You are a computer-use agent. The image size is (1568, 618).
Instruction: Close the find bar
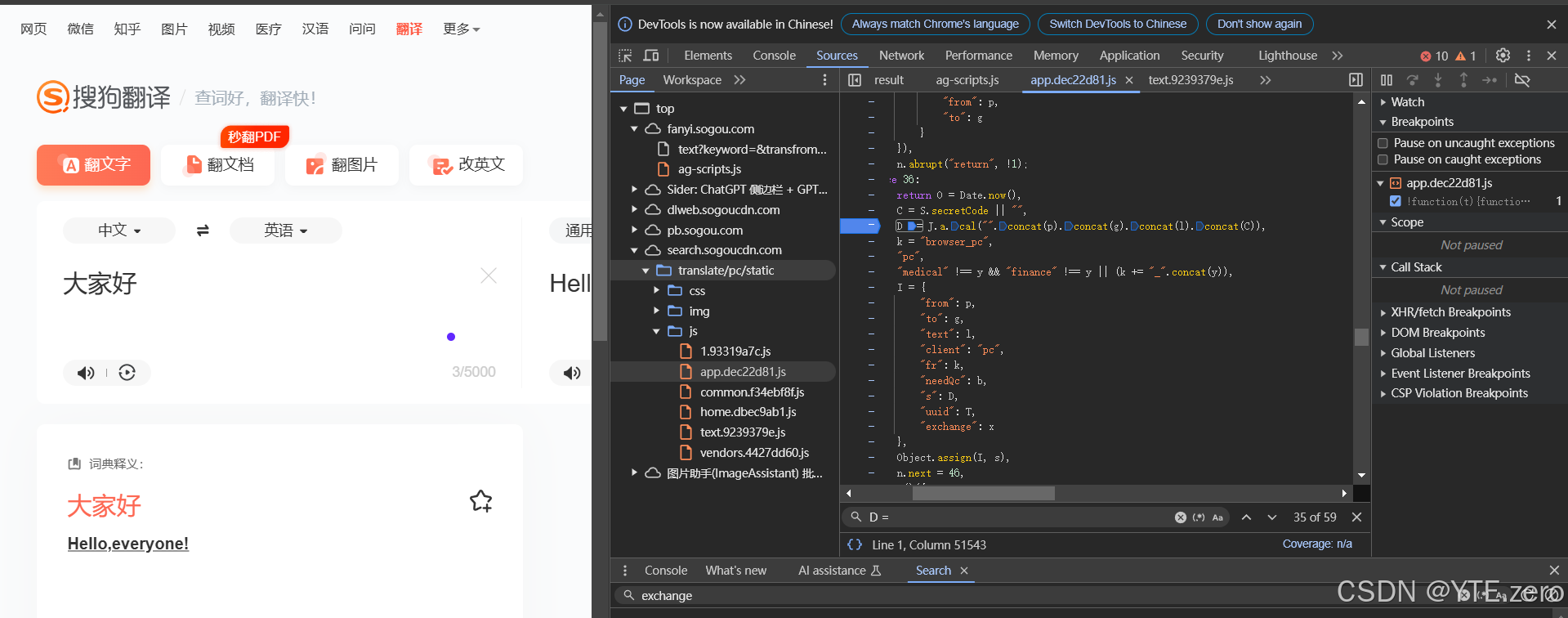tap(1356, 517)
